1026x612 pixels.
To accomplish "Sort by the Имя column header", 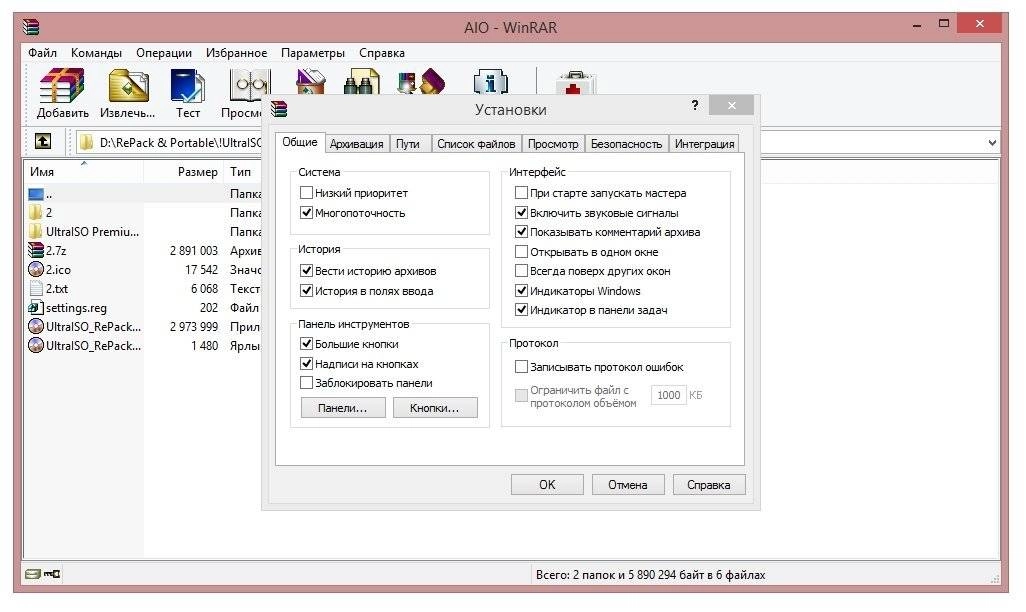I will pos(84,171).
